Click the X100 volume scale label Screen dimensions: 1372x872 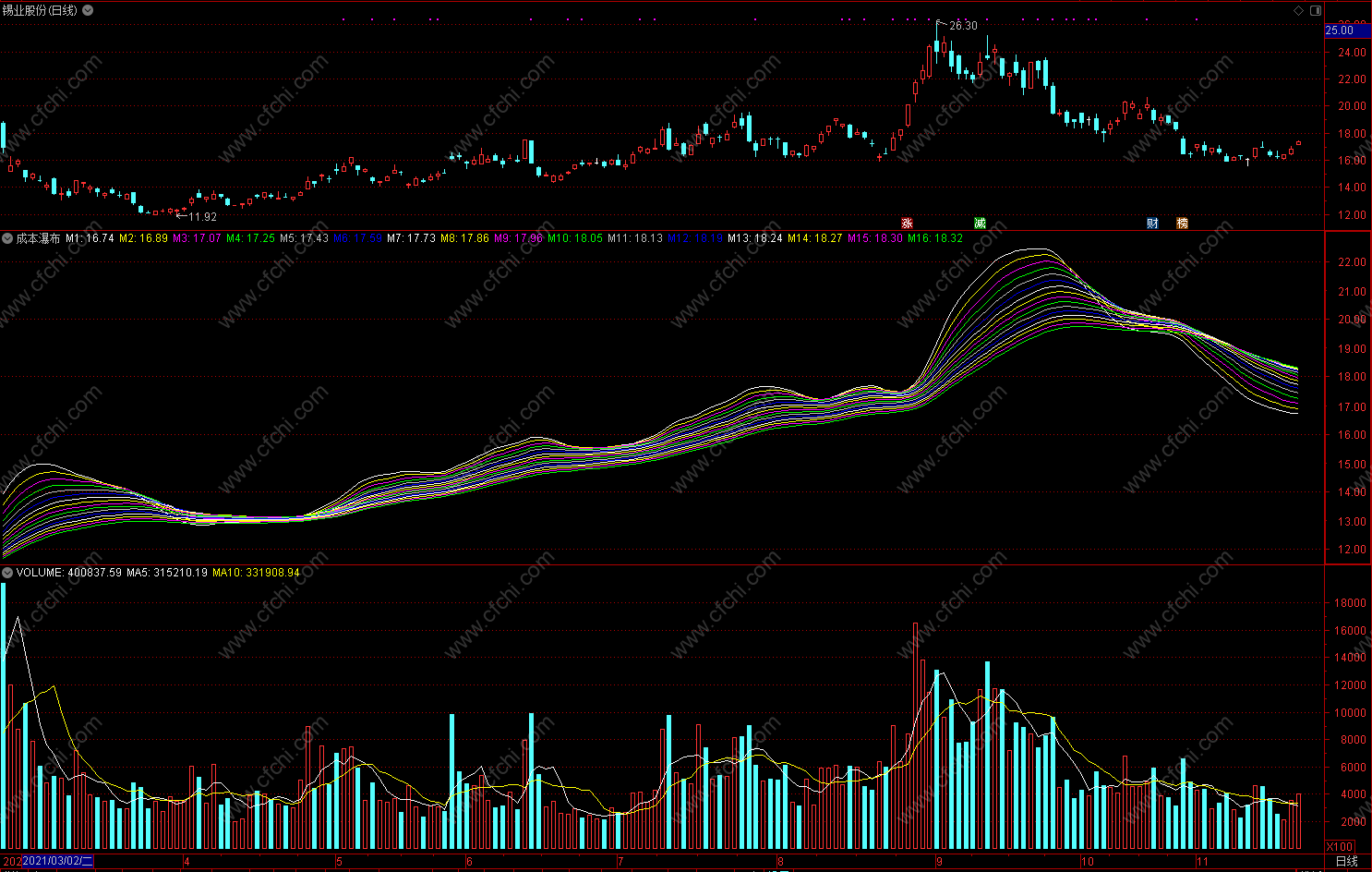pos(1340,847)
